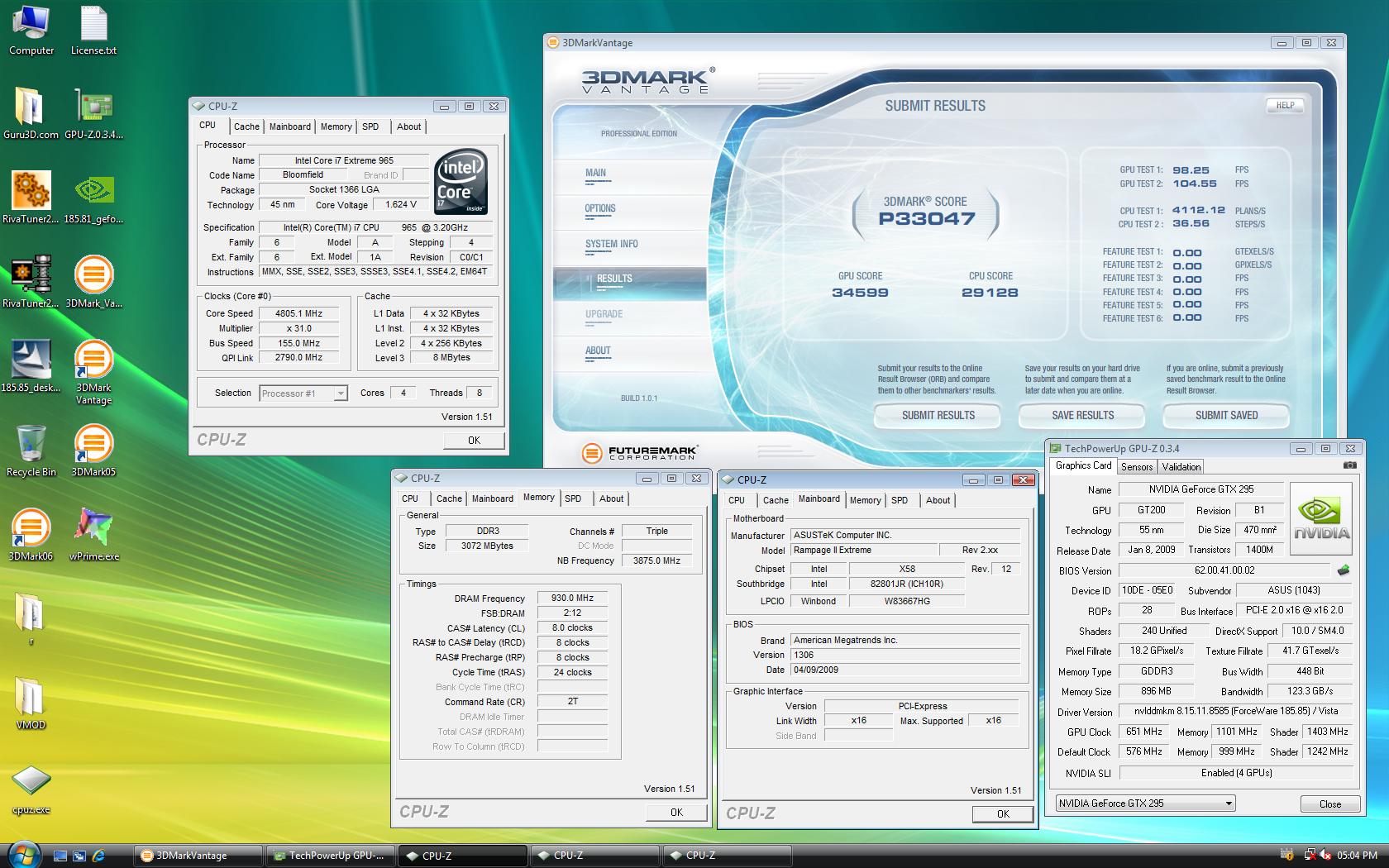1389x868 pixels.
Task: Click HELP in 3DMark Vantage
Action: (x=1285, y=105)
